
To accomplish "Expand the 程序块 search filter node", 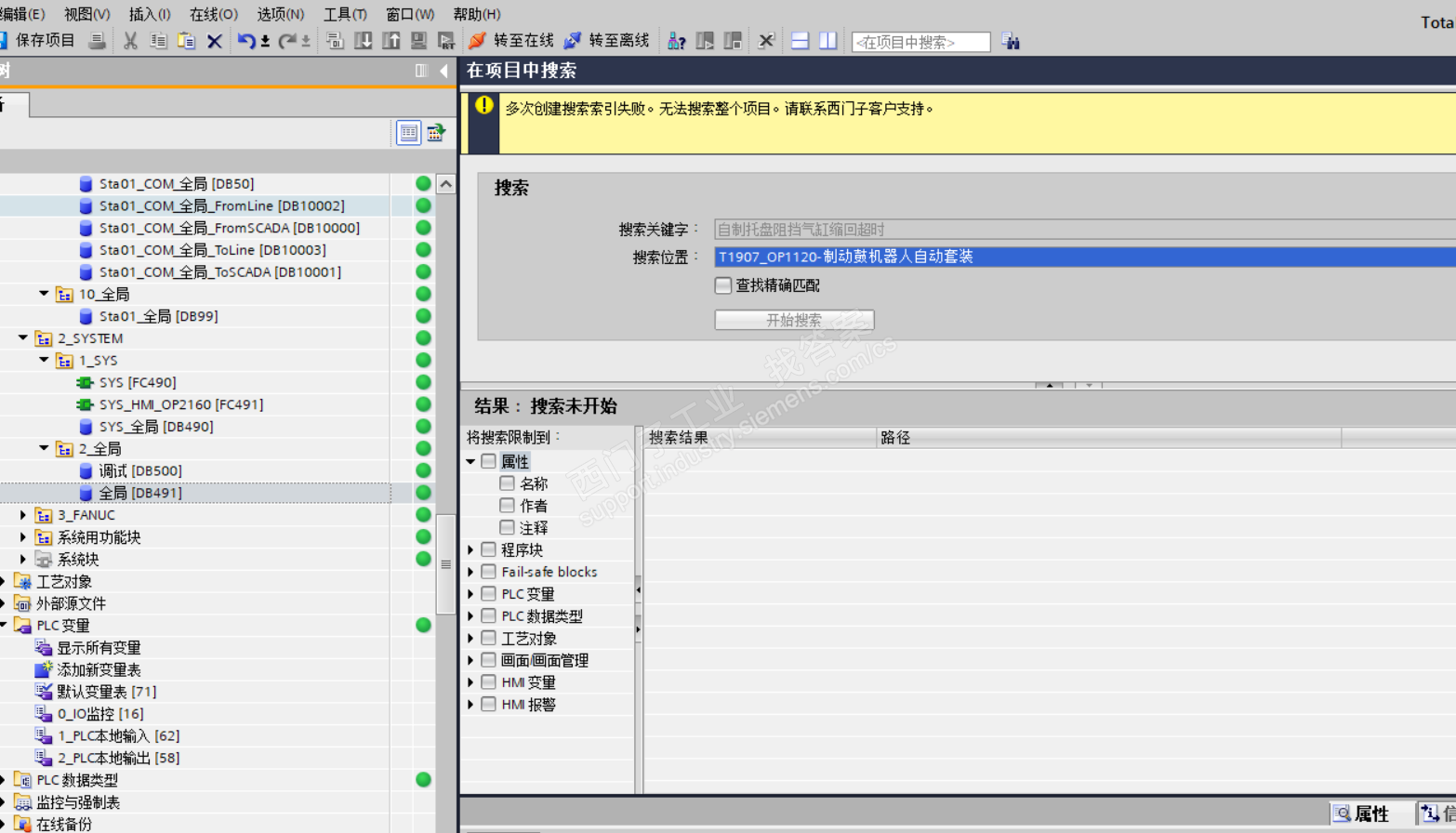I will (x=470, y=549).
